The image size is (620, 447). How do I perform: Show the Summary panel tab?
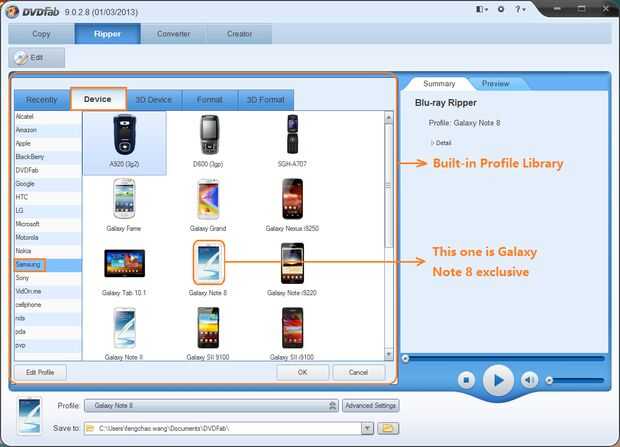tap(439, 83)
